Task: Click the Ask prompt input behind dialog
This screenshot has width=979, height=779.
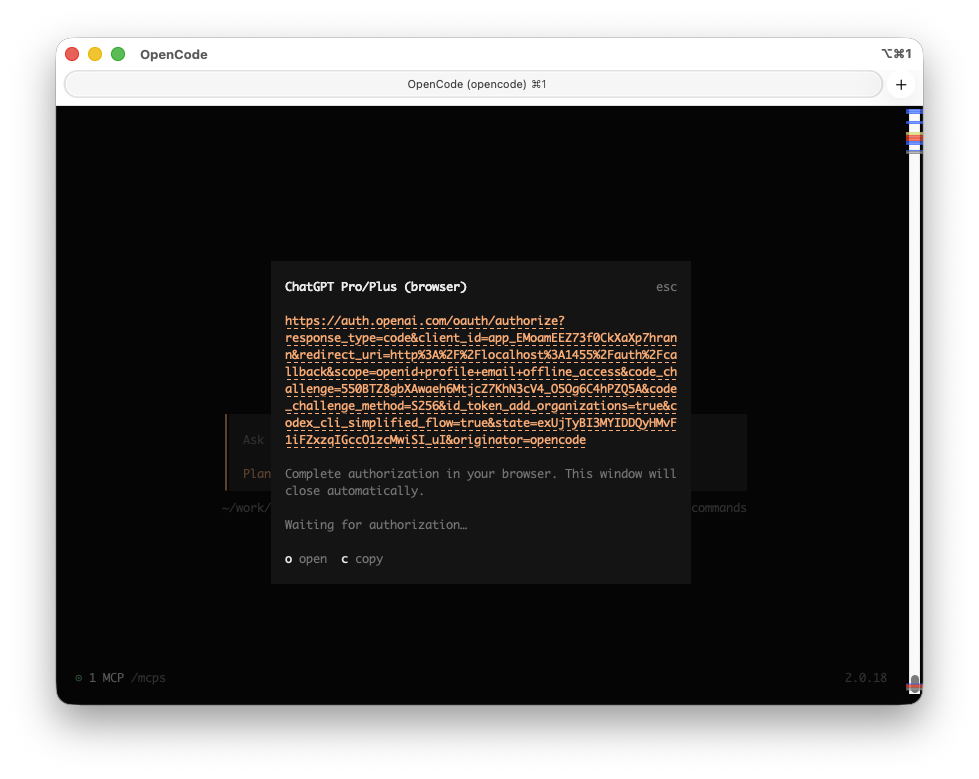Action: point(253,440)
